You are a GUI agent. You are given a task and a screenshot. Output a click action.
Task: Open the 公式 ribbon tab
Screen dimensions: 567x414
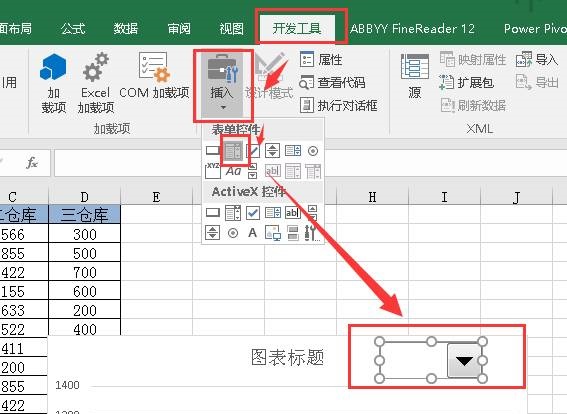pos(73,29)
